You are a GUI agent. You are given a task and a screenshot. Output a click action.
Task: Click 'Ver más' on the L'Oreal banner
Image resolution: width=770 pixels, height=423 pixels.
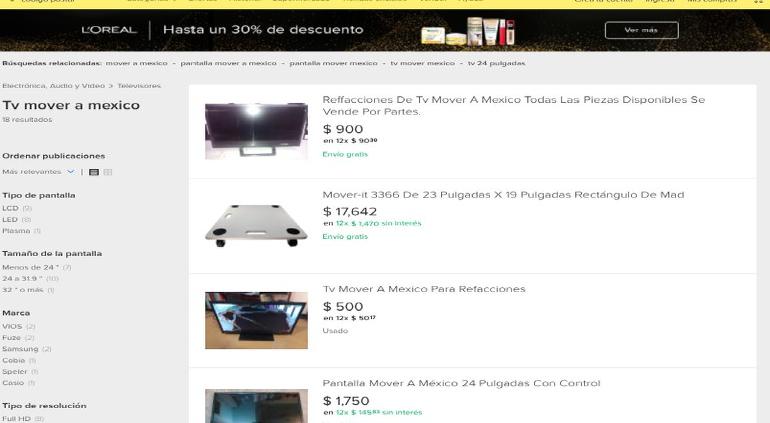click(x=641, y=30)
